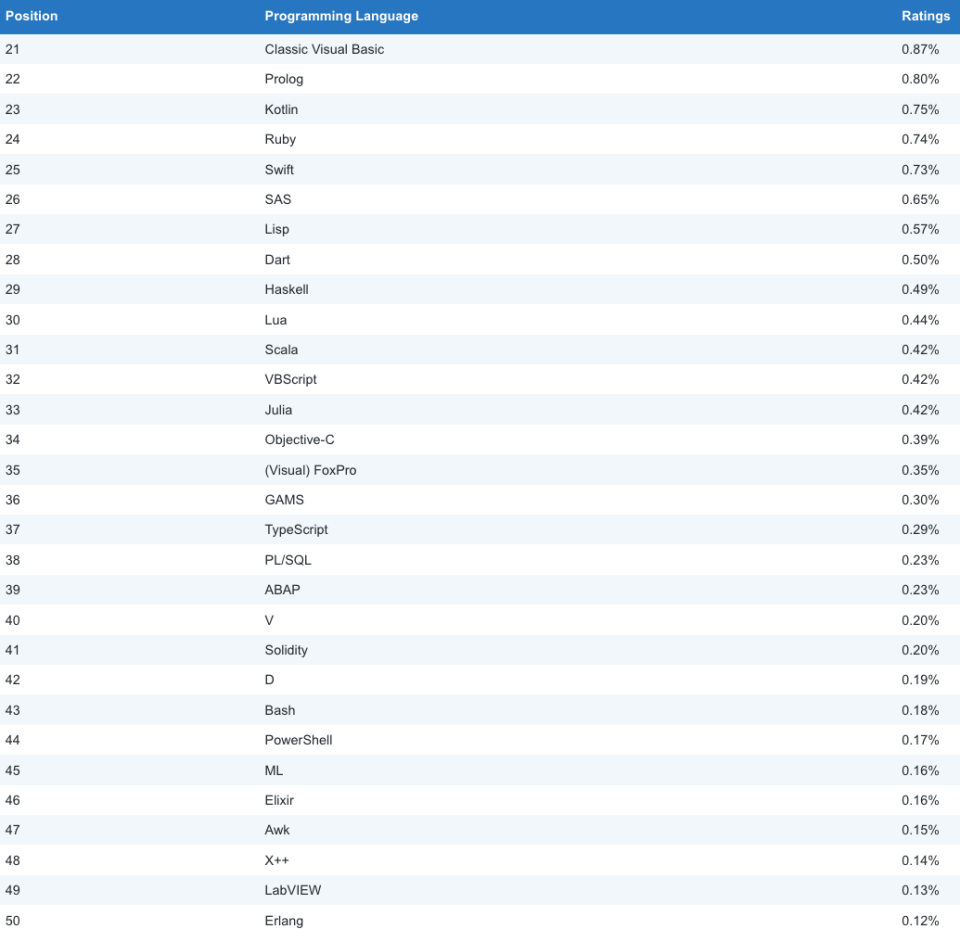Click the LabVIEW language cell
960x929 pixels.
[x=293, y=890]
